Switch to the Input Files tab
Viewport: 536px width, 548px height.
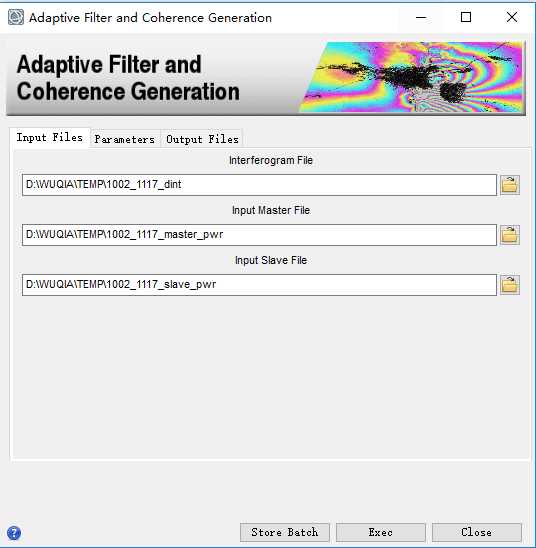click(50, 137)
